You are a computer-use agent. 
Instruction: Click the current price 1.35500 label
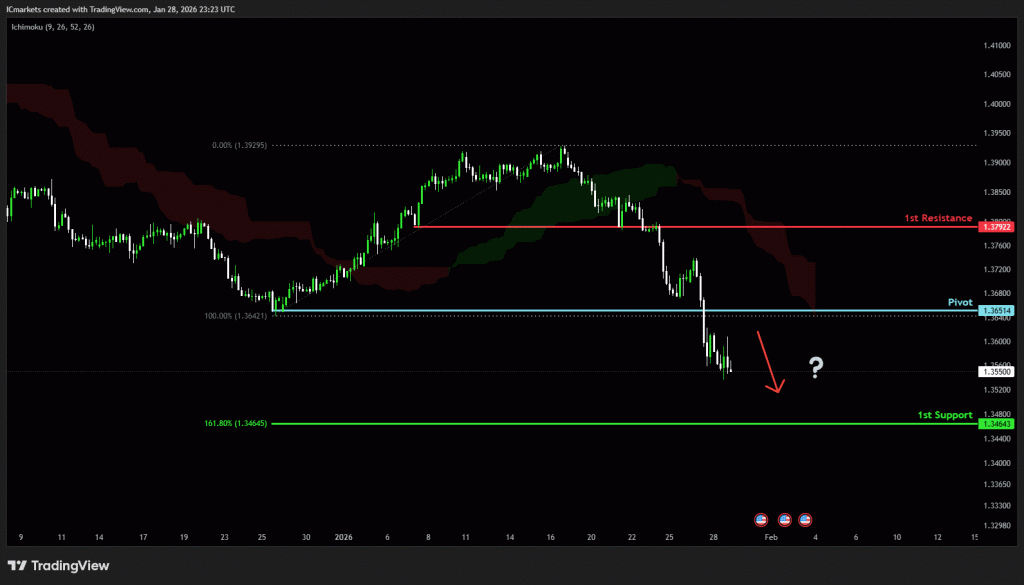tap(998, 372)
